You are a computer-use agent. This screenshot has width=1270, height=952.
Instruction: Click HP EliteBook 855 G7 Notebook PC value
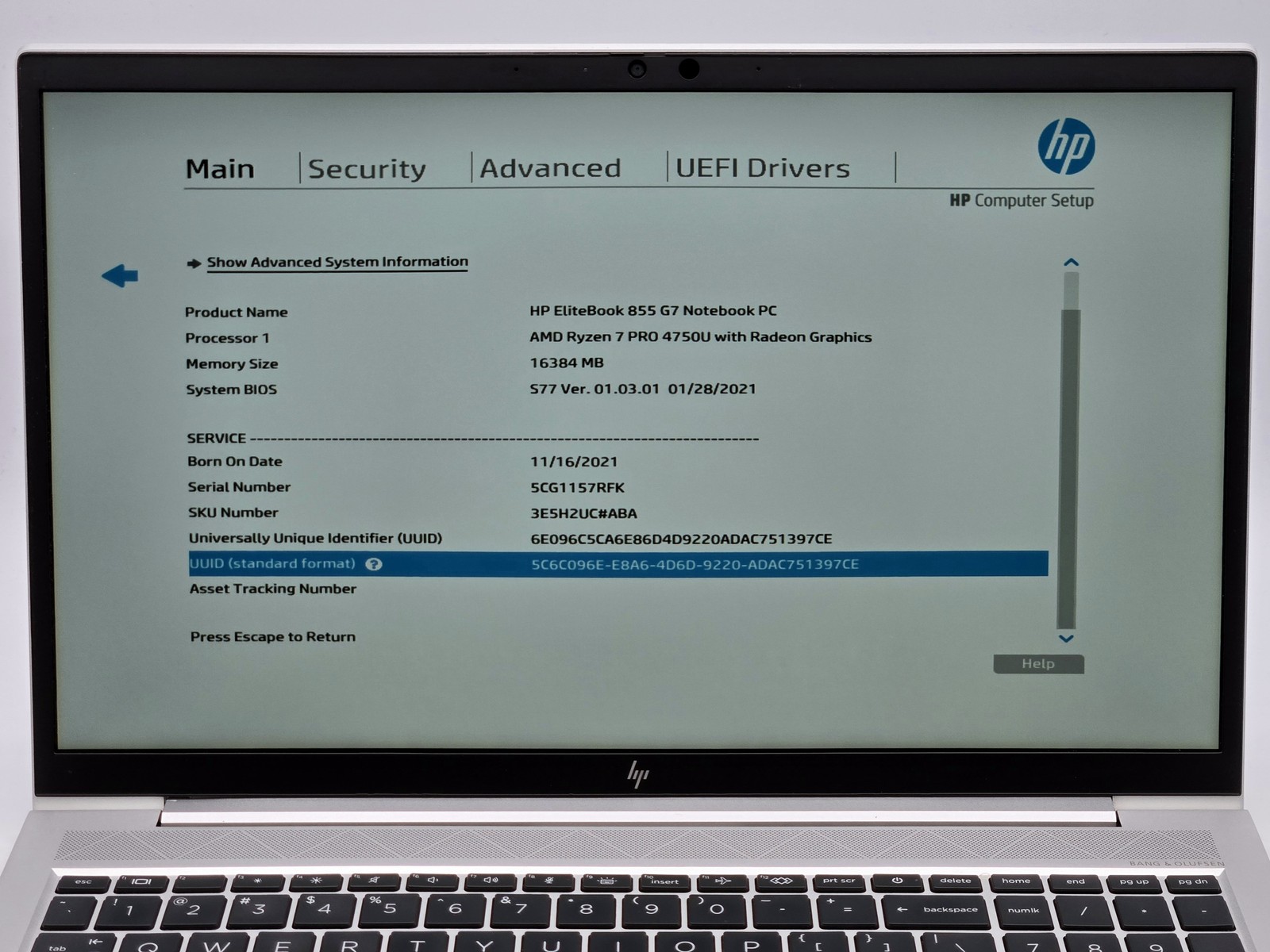pyautogui.click(x=653, y=311)
